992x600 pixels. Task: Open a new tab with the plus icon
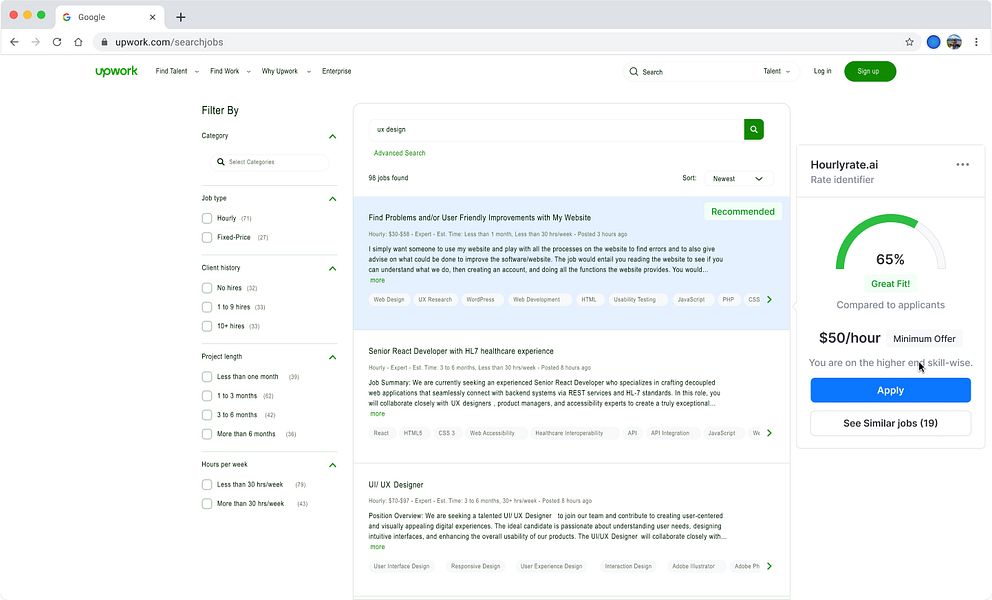[180, 17]
